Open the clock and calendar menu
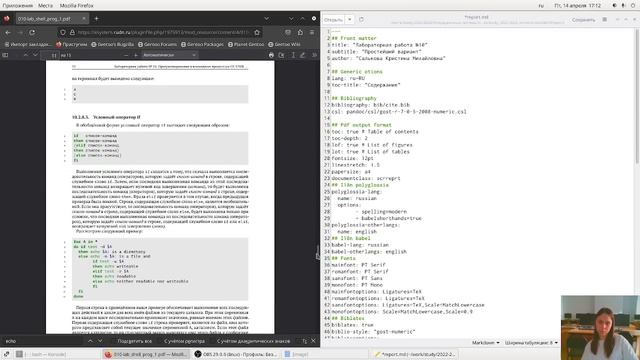 (578, 6)
